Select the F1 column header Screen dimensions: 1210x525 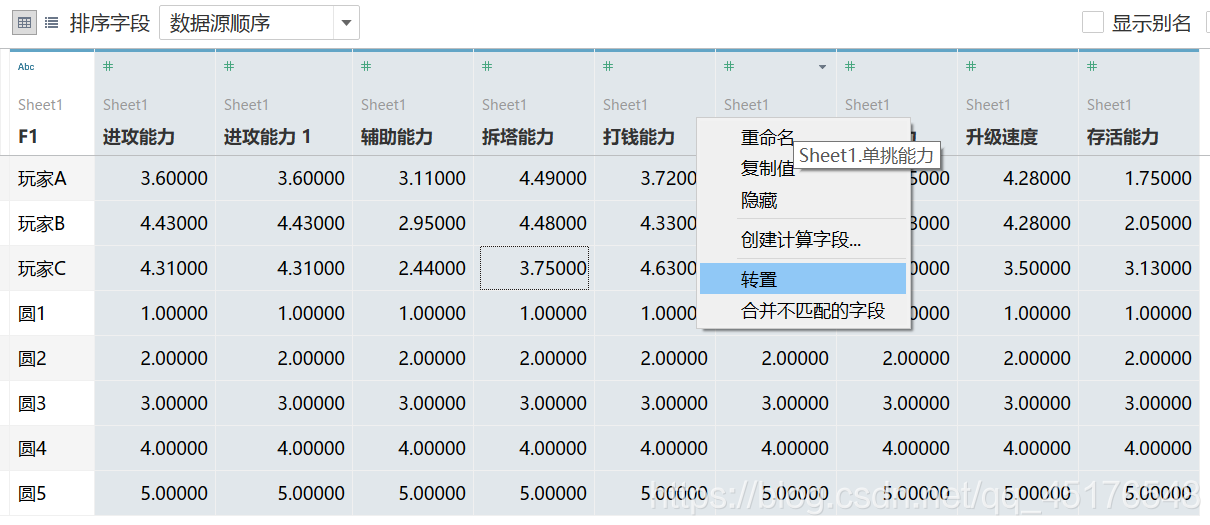pyautogui.click(x=28, y=137)
